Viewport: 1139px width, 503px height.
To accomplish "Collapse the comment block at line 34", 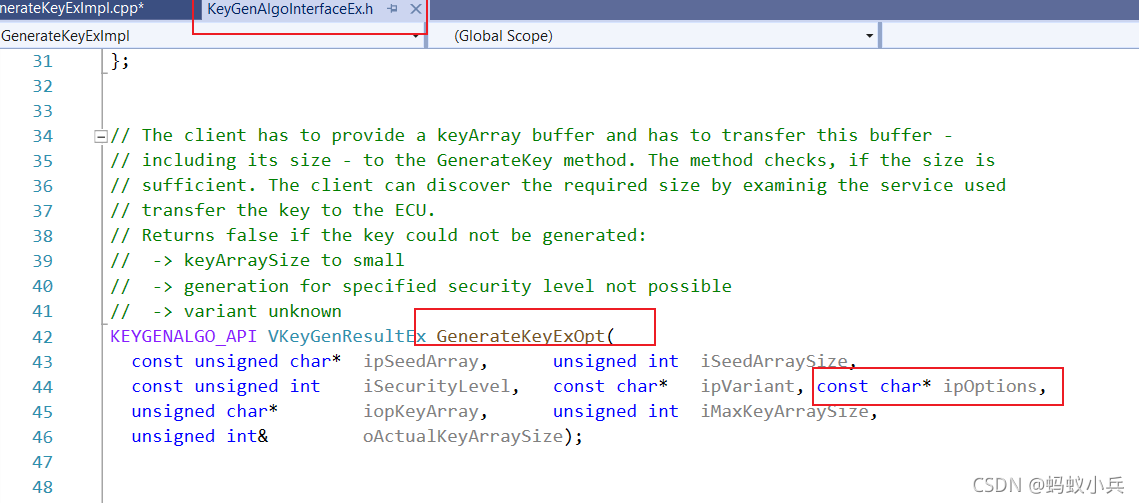I will [101, 136].
